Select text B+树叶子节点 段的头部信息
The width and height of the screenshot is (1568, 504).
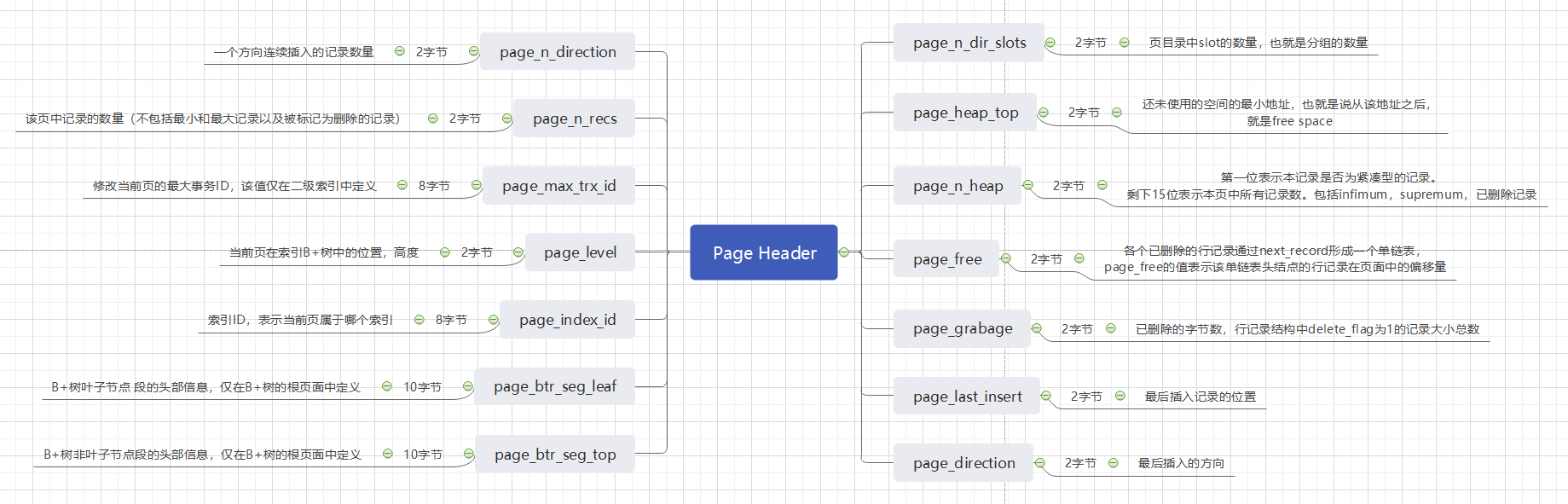(x=205, y=387)
